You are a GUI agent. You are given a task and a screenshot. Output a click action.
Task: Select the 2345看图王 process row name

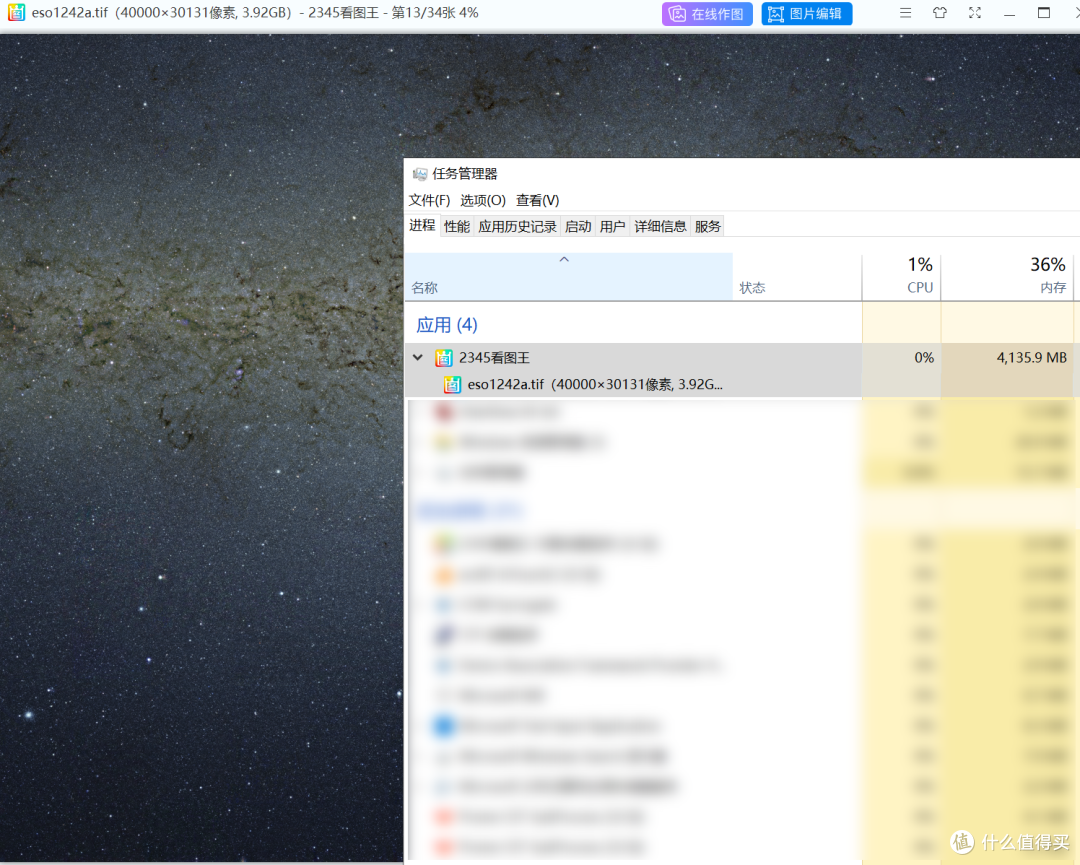pos(495,358)
